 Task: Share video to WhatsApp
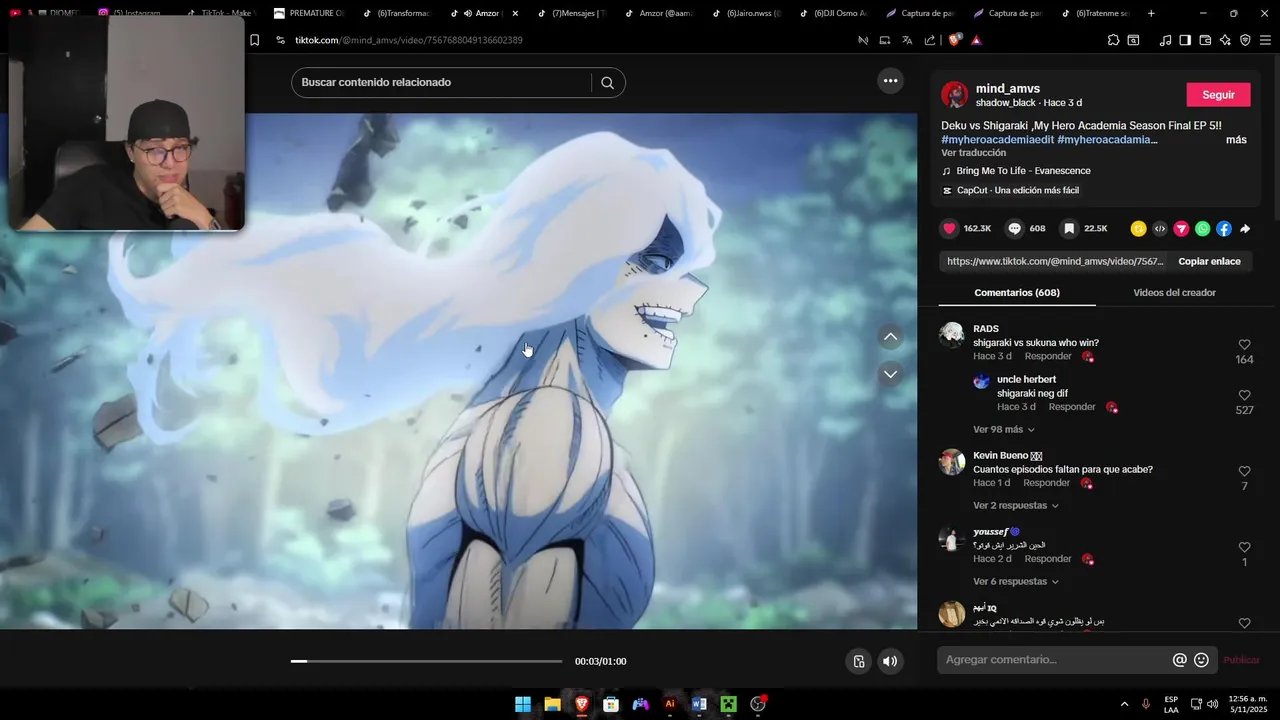tap(1202, 229)
